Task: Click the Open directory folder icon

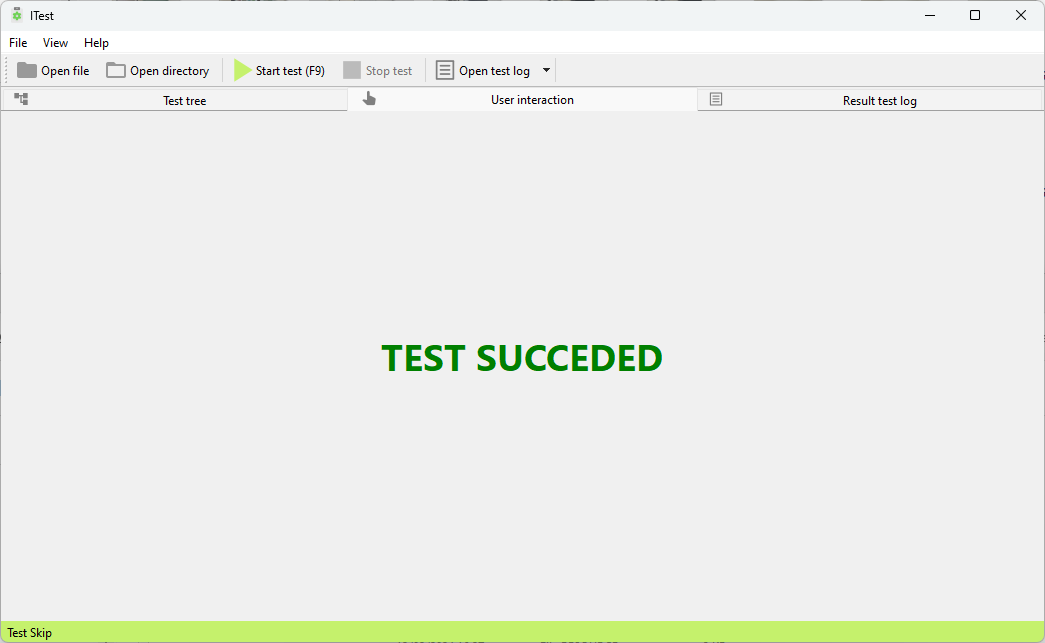Action: pyautogui.click(x=116, y=70)
